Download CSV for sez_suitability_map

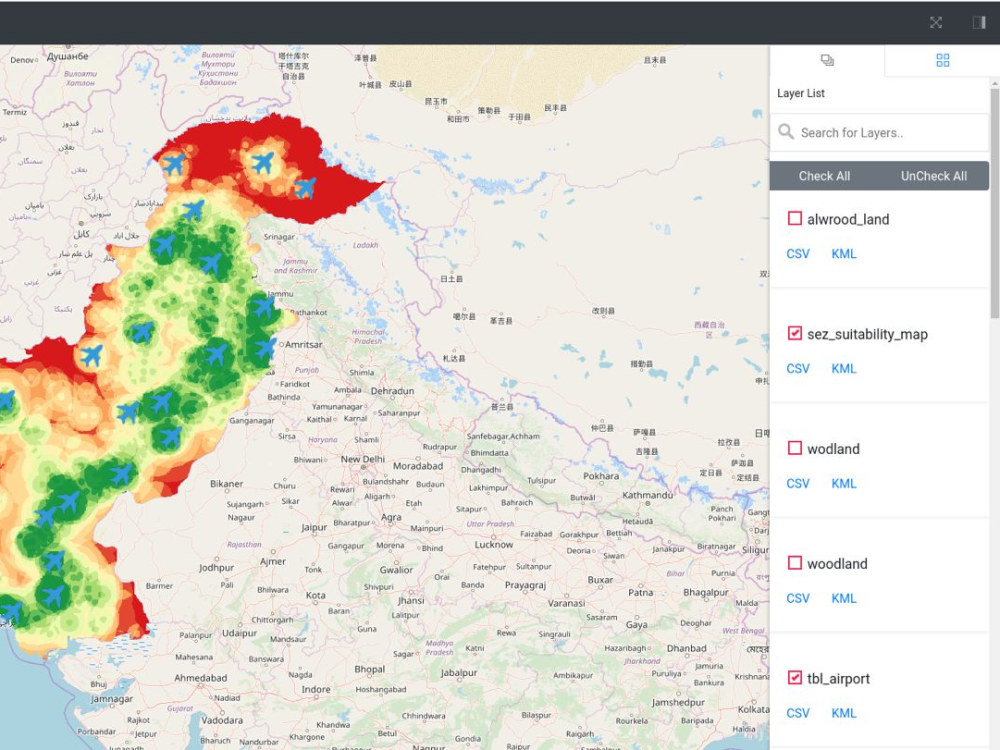(798, 369)
